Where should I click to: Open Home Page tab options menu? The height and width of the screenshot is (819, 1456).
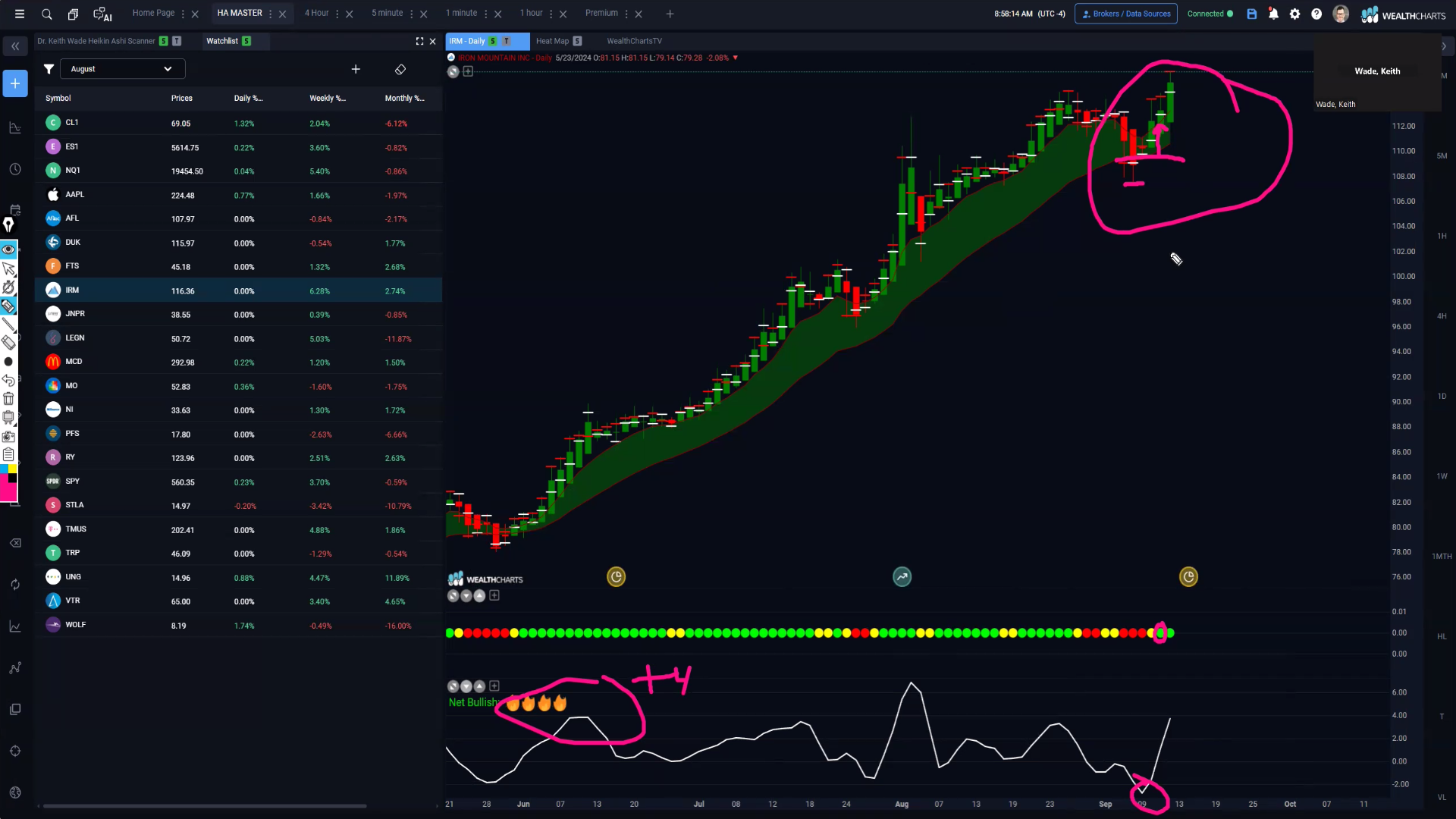coord(183,14)
